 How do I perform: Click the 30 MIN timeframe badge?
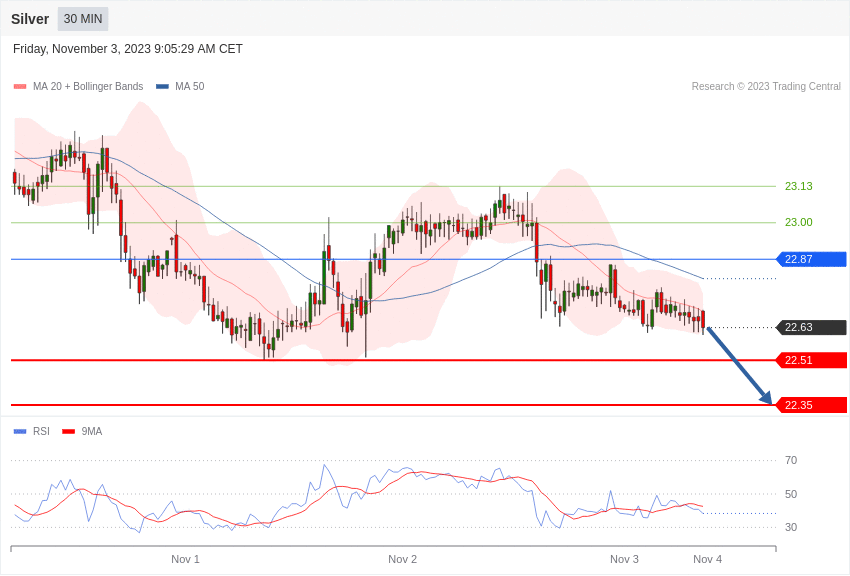click(x=83, y=19)
